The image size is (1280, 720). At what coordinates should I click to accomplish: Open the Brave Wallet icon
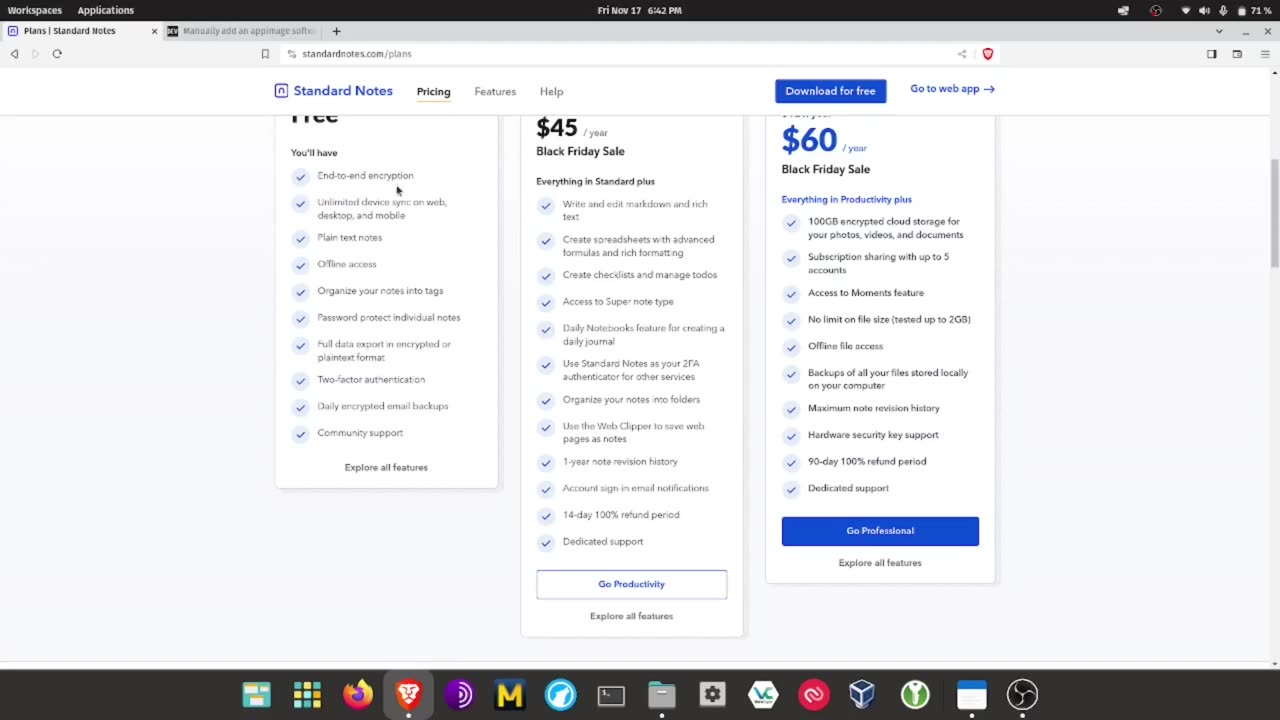click(1237, 54)
